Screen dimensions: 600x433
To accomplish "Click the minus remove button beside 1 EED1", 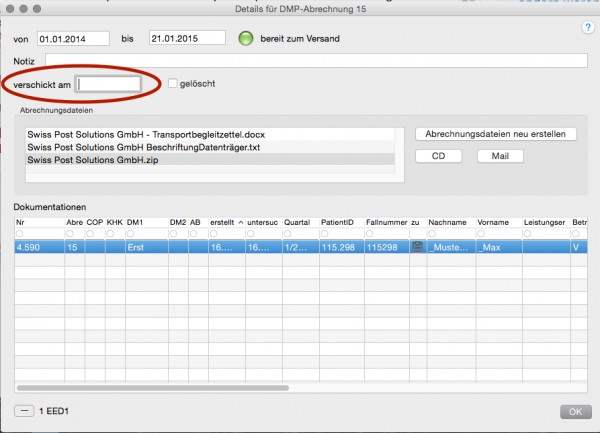I will pos(24,411).
